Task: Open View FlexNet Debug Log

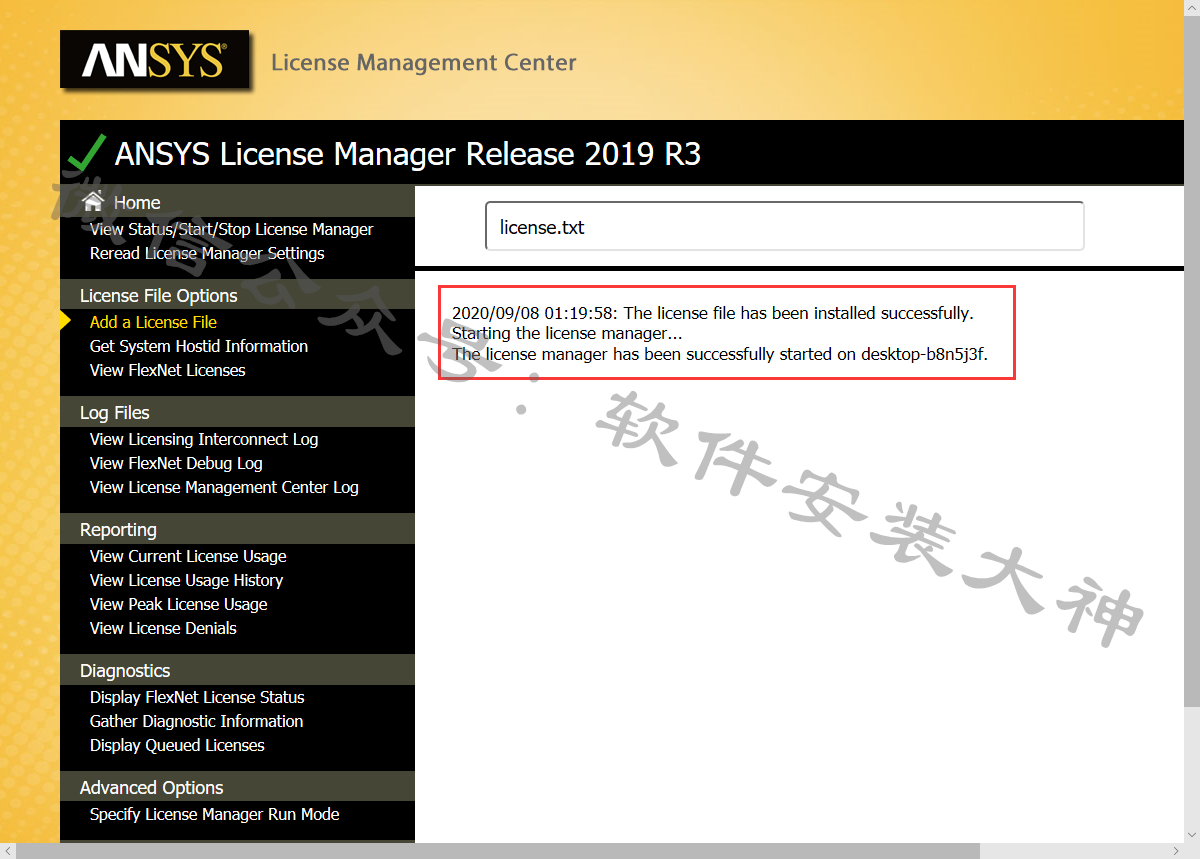Action: 176,463
